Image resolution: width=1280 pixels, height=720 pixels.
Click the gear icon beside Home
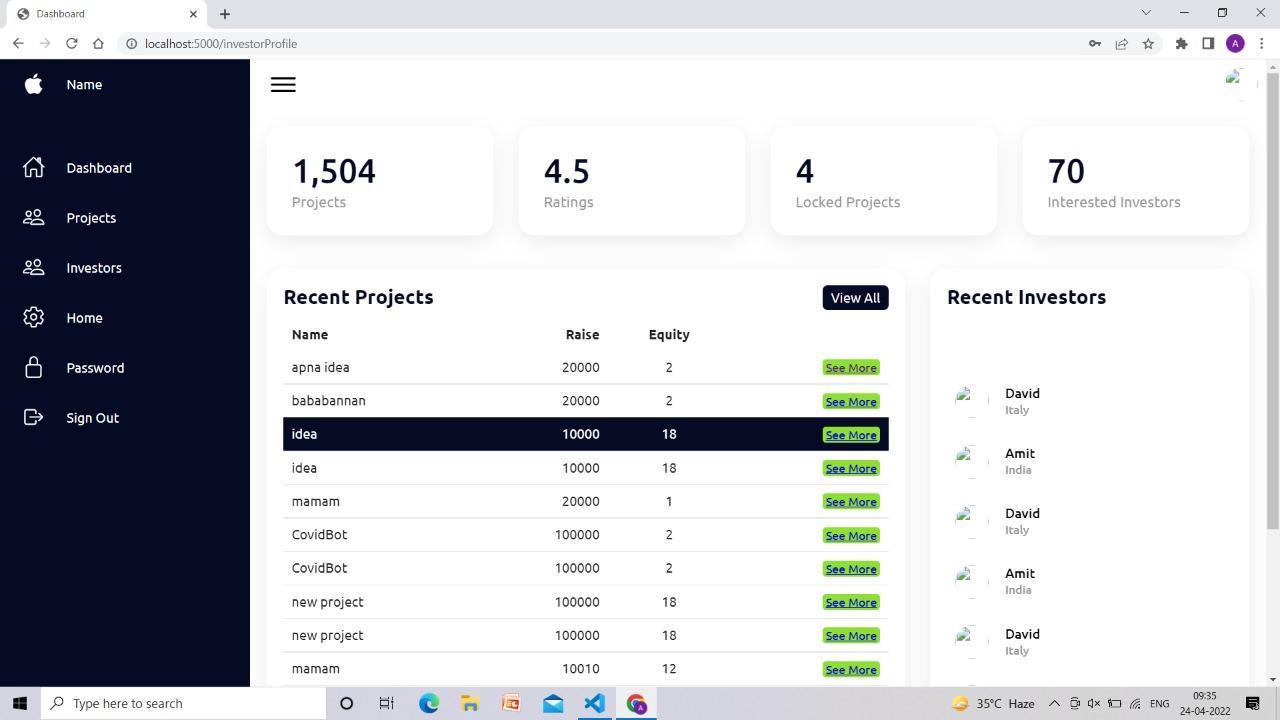(33, 318)
